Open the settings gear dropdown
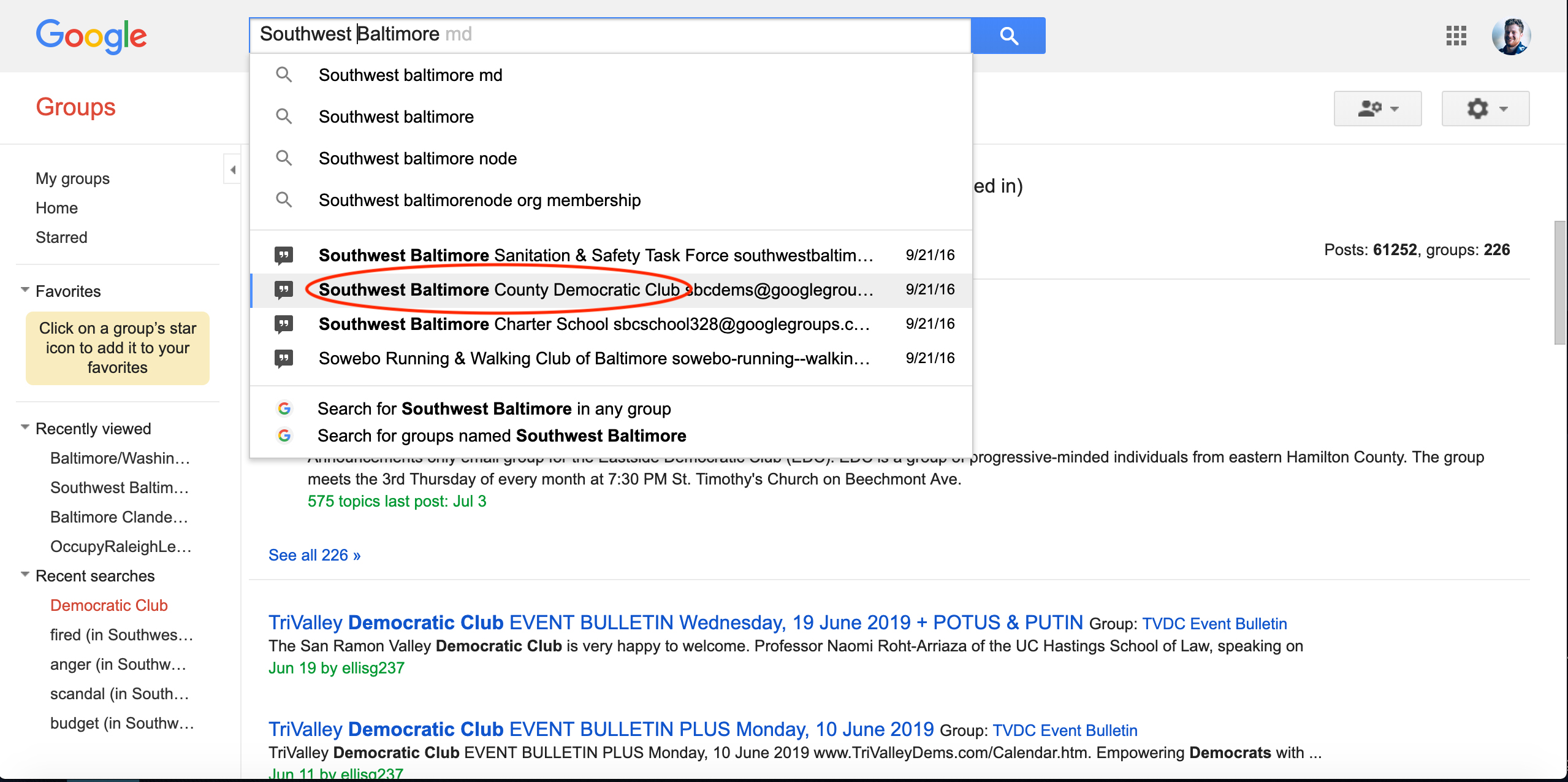The height and width of the screenshot is (782, 1568). (x=1485, y=109)
